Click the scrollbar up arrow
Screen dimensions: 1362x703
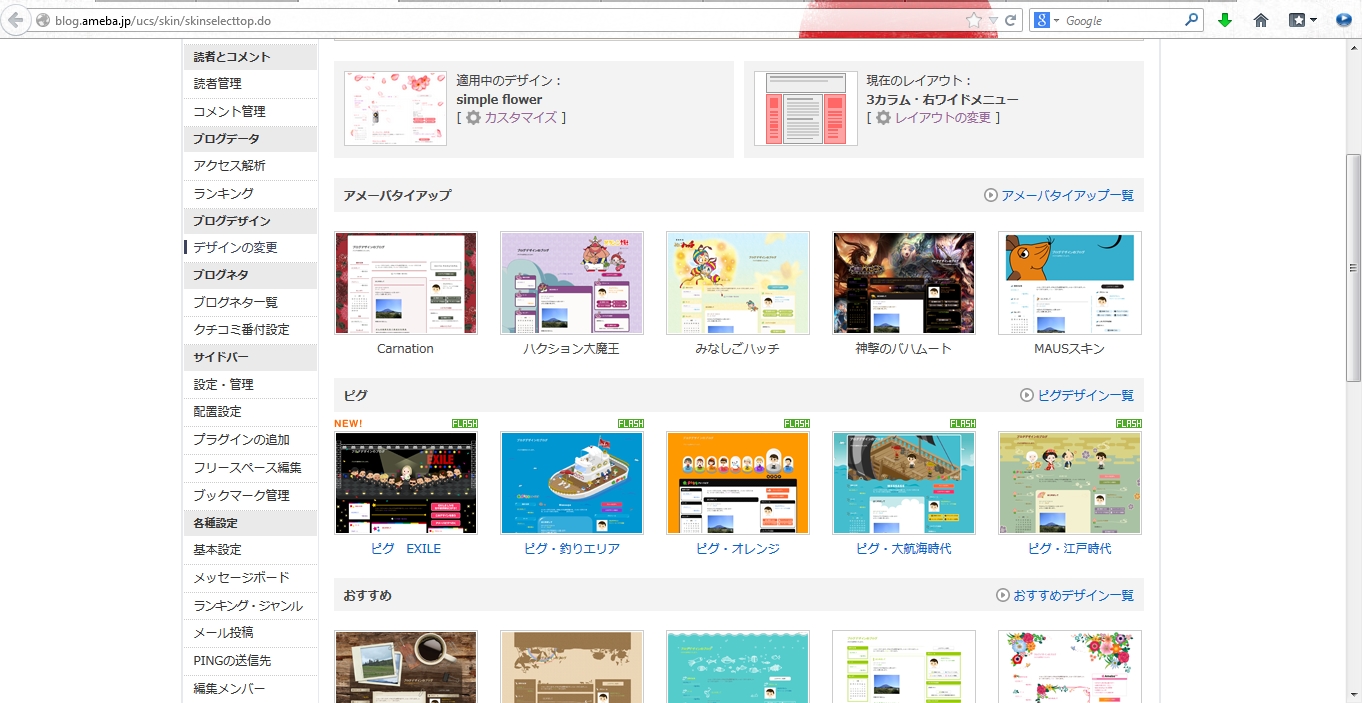1353,47
